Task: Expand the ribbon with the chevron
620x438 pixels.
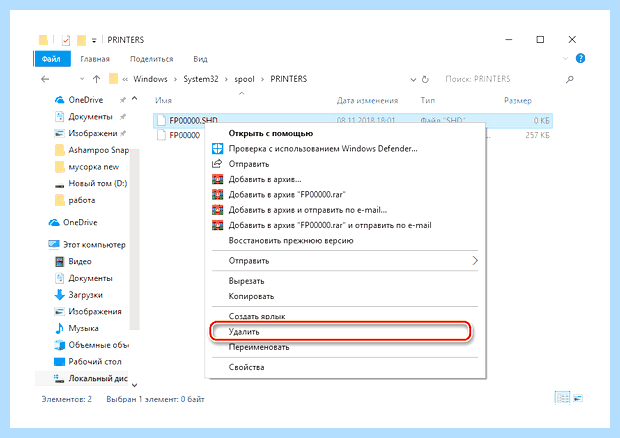Action: click(565, 59)
